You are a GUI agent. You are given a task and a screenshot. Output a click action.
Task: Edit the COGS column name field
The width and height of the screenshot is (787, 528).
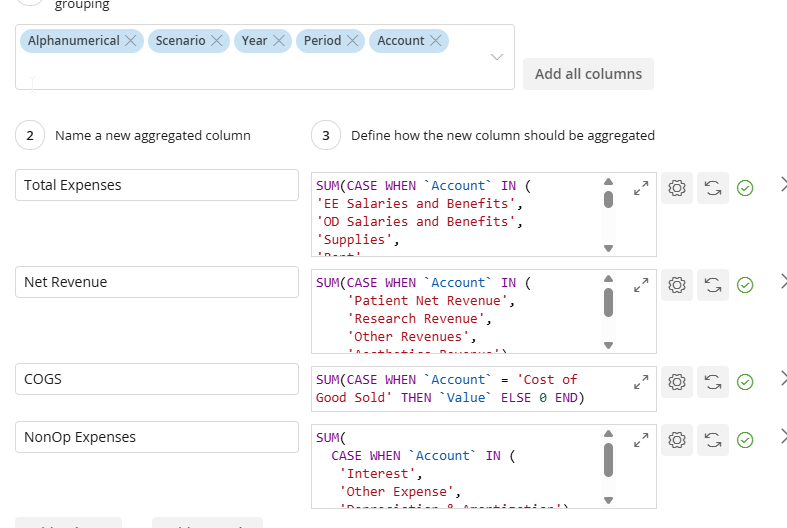pos(157,379)
